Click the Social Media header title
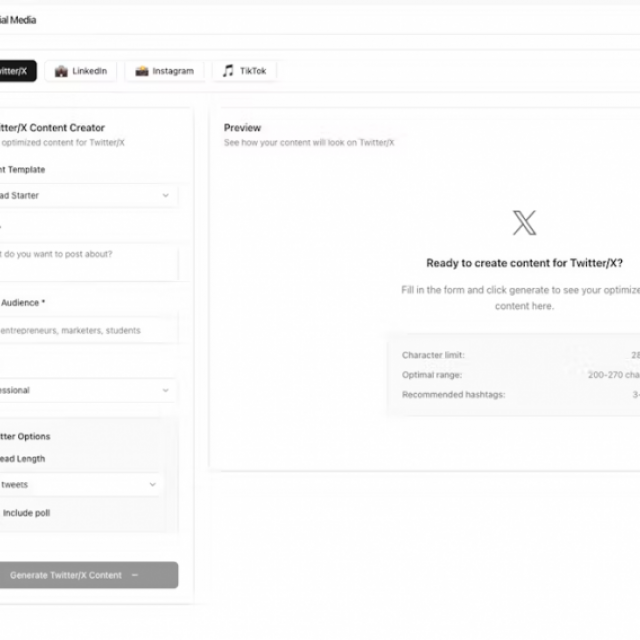Screen dimensions: 640x640 pos(17,20)
